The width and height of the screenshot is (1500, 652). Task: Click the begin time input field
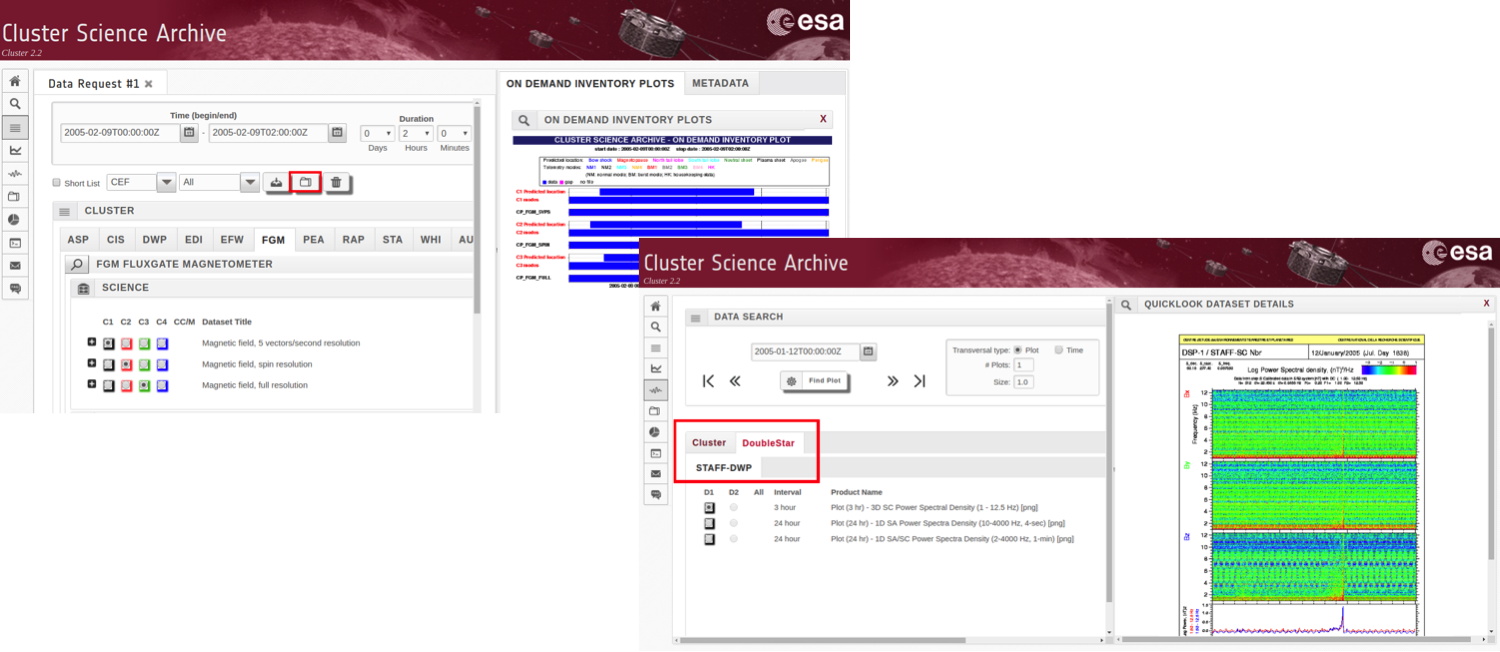[120, 133]
